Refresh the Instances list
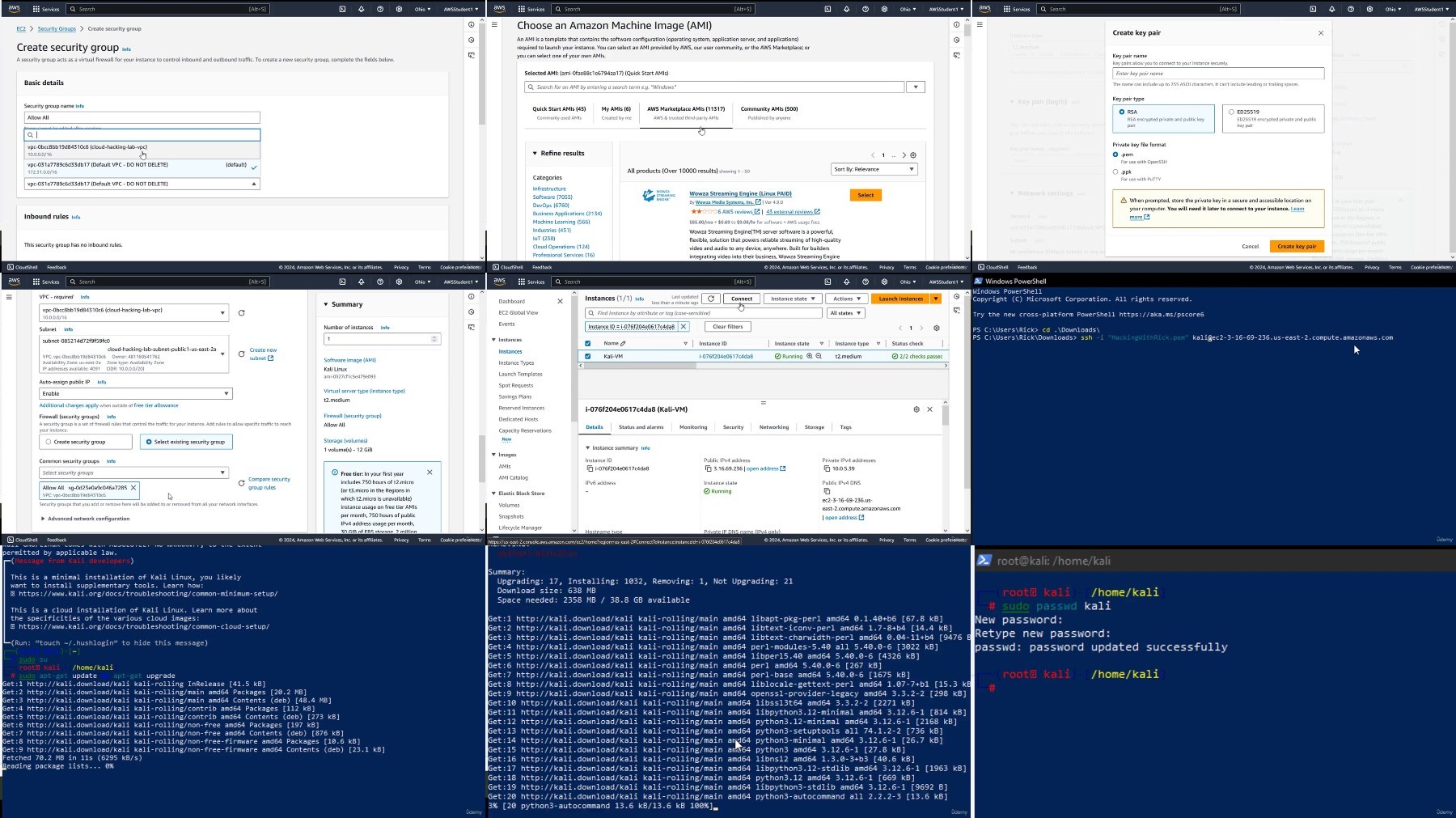 710,299
